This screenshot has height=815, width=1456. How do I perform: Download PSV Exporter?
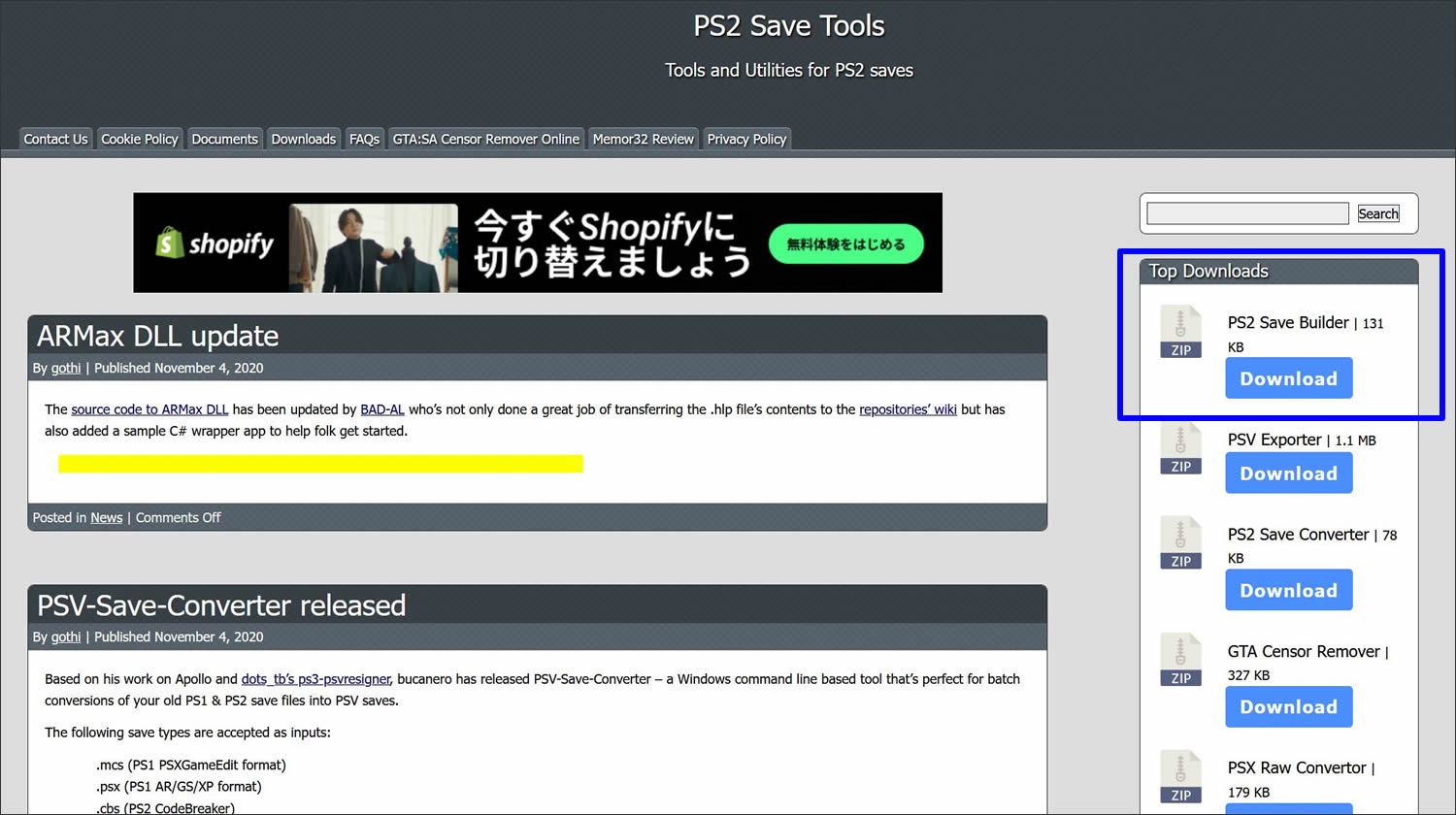click(x=1288, y=473)
